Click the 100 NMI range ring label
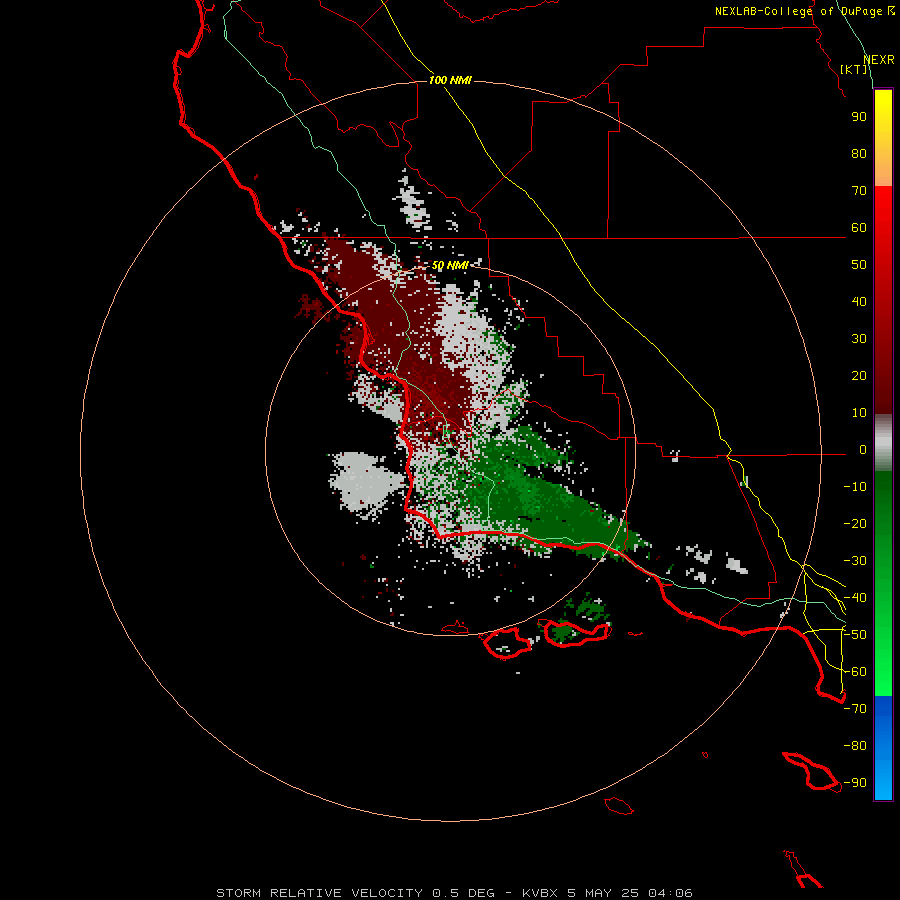This screenshot has width=900, height=900. click(x=450, y=80)
